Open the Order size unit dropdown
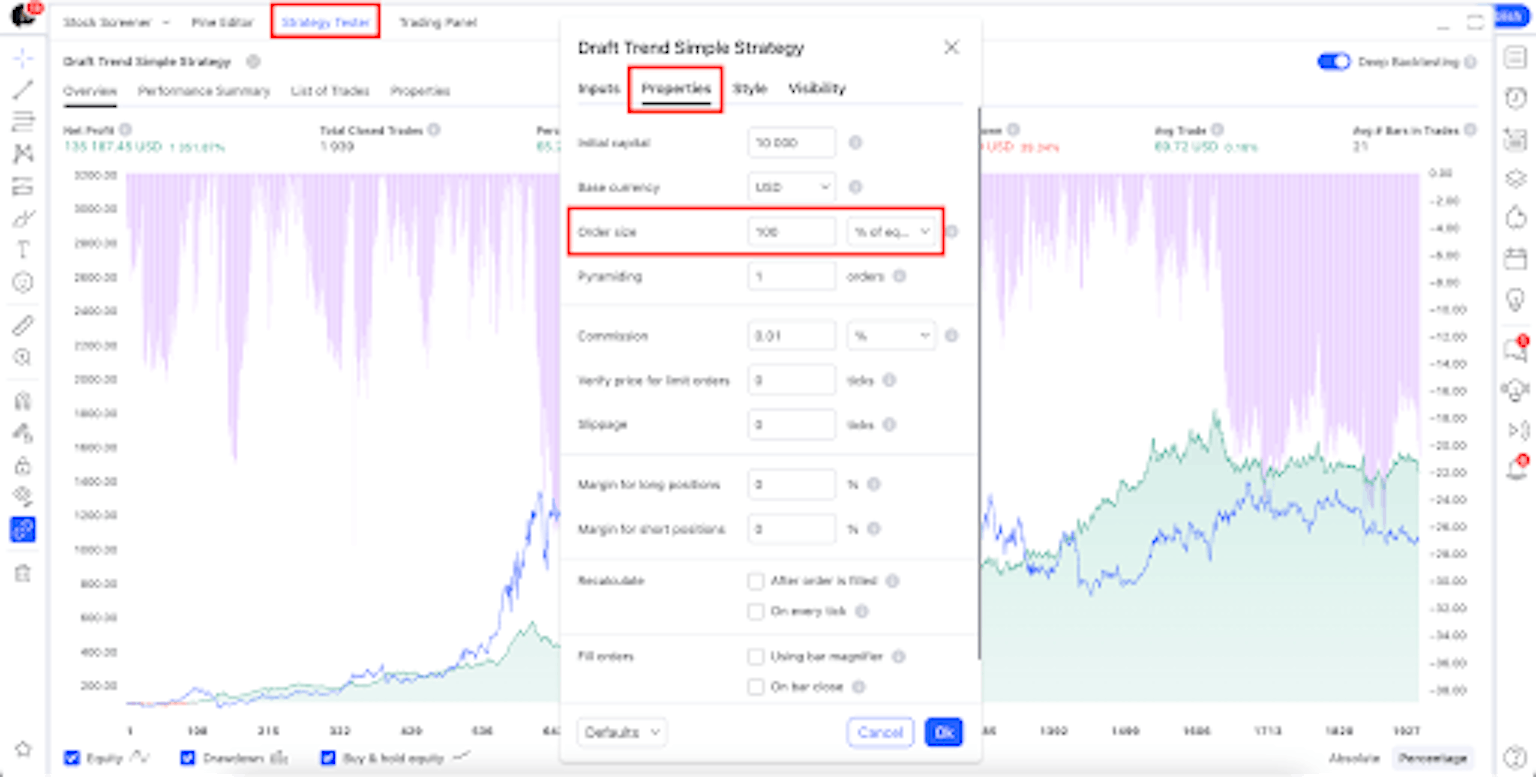 click(890, 232)
